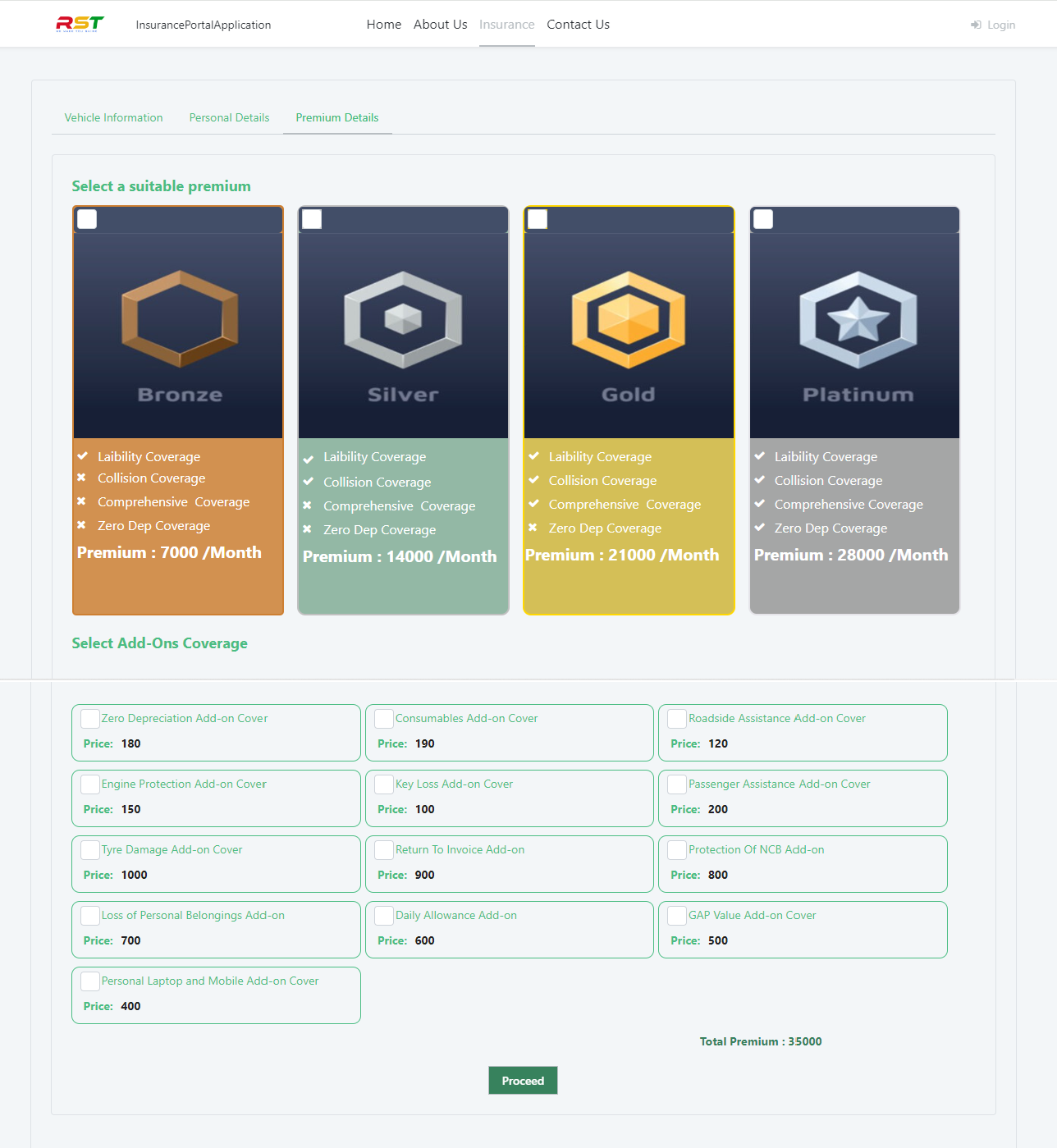Click the Silver Collision Coverage check icon
This screenshot has height=1148, width=1057.
pos(308,482)
